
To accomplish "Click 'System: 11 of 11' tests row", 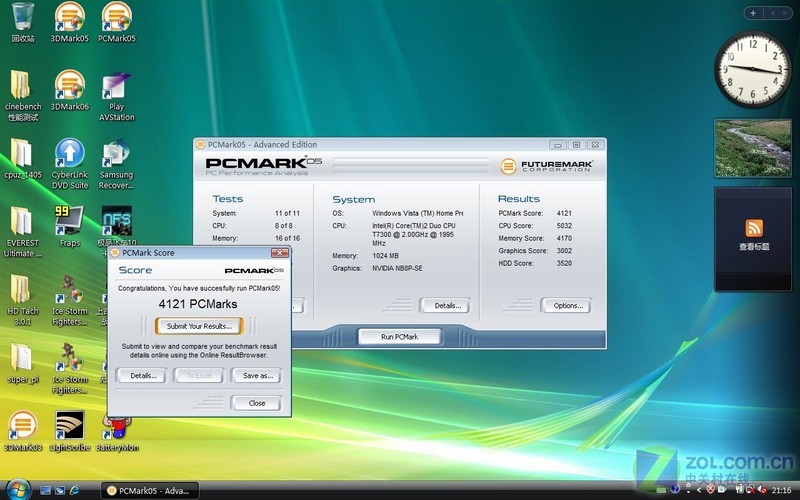I will point(256,213).
